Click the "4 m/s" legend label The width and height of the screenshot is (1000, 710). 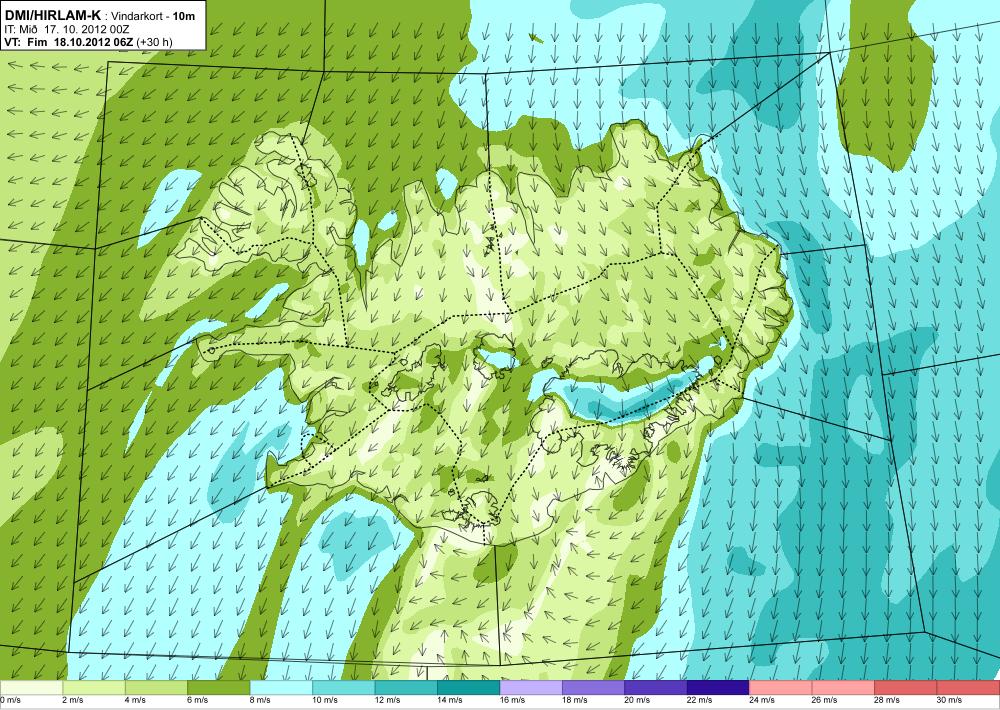pyautogui.click(x=135, y=700)
